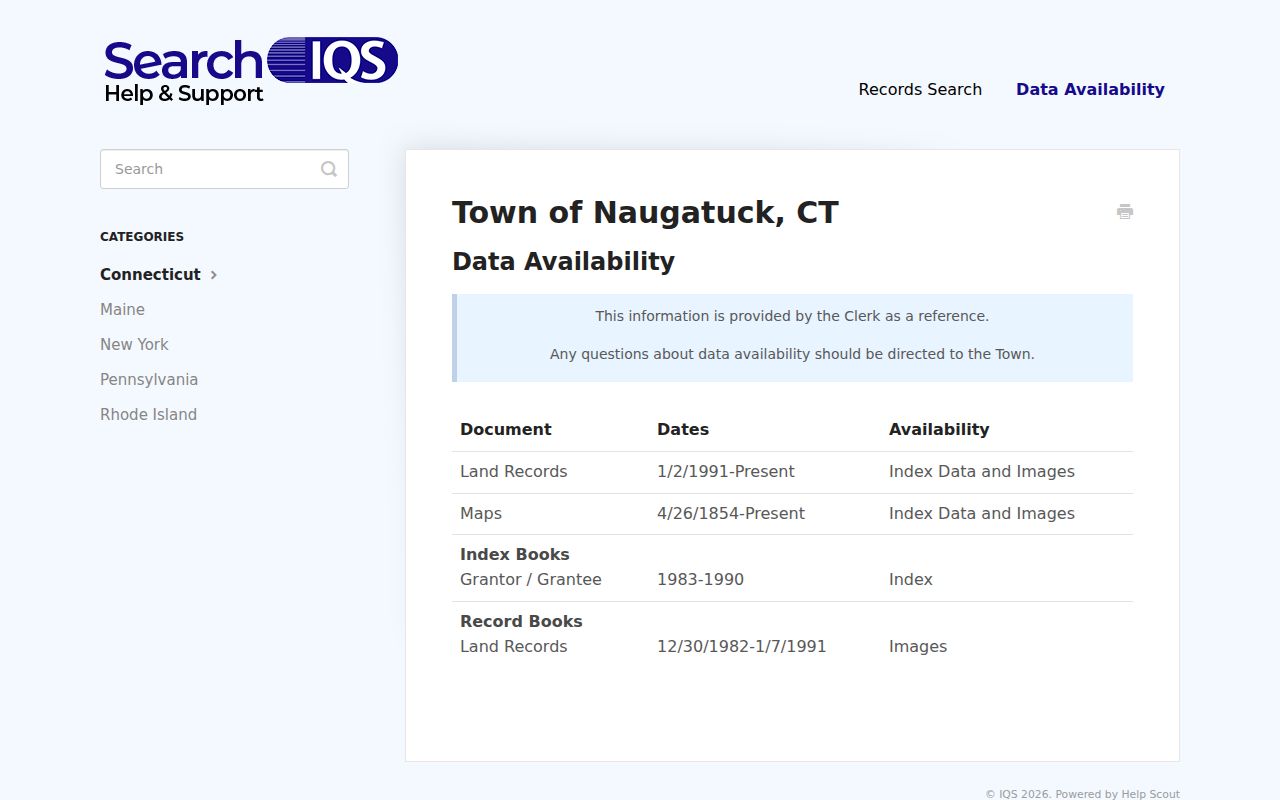
Task: Expand the Connecticut category chevron
Action: click(214, 275)
